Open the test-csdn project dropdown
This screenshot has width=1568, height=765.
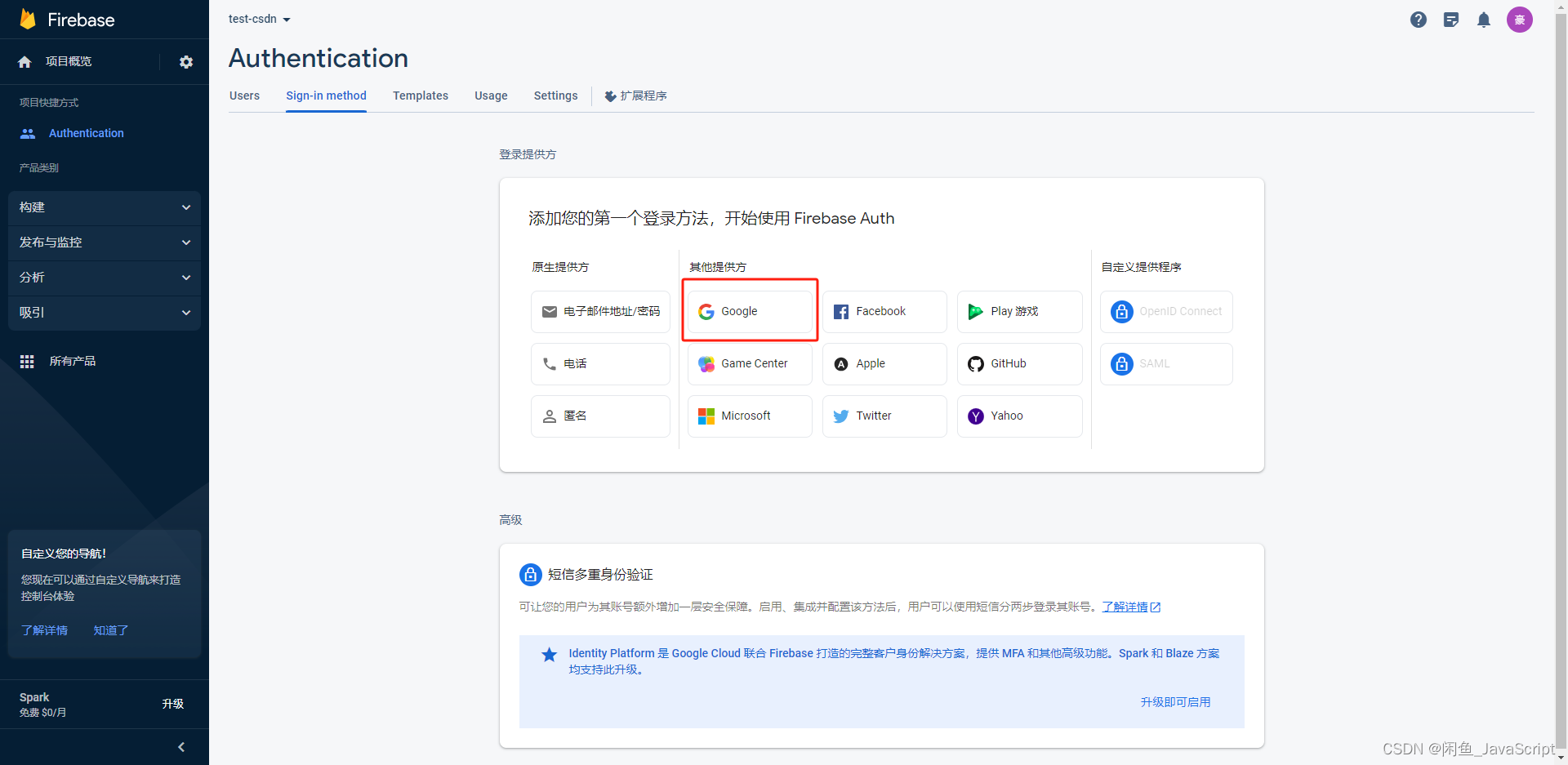click(260, 19)
